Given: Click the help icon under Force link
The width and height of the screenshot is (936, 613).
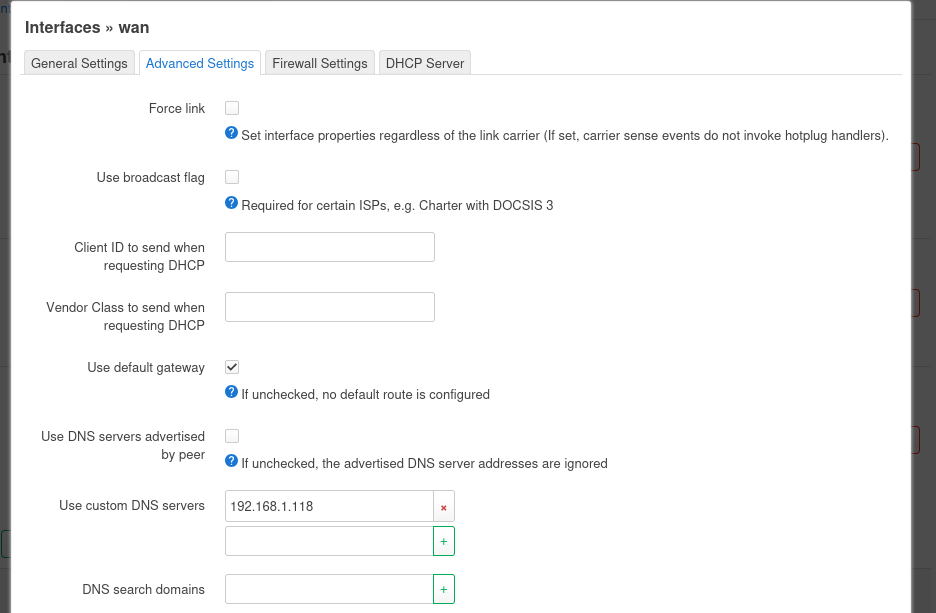Looking at the screenshot, I should 231,133.
